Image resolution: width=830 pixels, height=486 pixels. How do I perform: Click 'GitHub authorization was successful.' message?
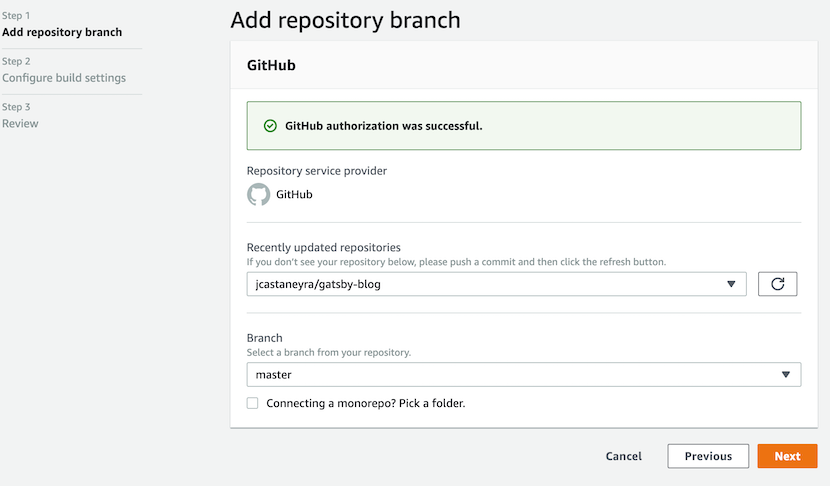[x=384, y=126]
